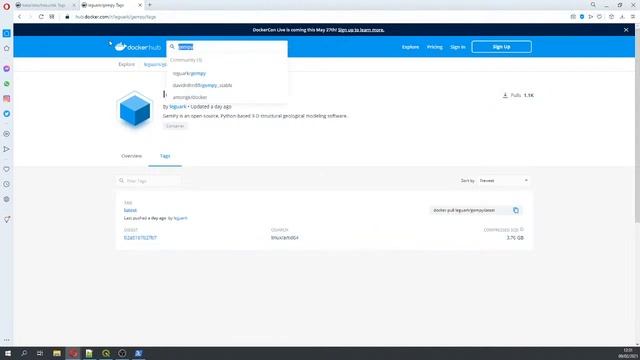Go to Opera start page home icon
This screenshot has height=360, width=640.
pos(7,48)
